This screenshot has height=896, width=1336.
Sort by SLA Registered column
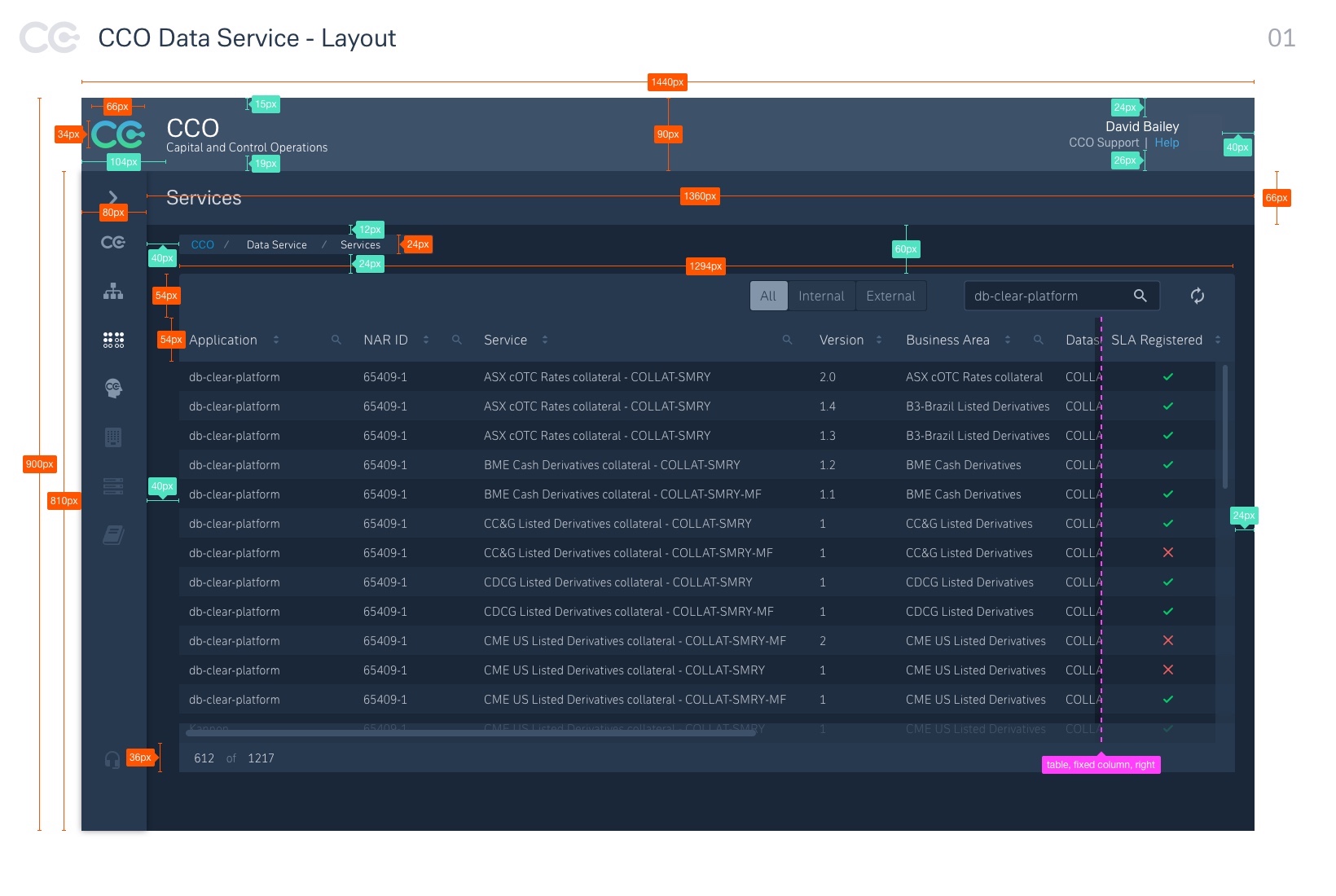(1218, 340)
